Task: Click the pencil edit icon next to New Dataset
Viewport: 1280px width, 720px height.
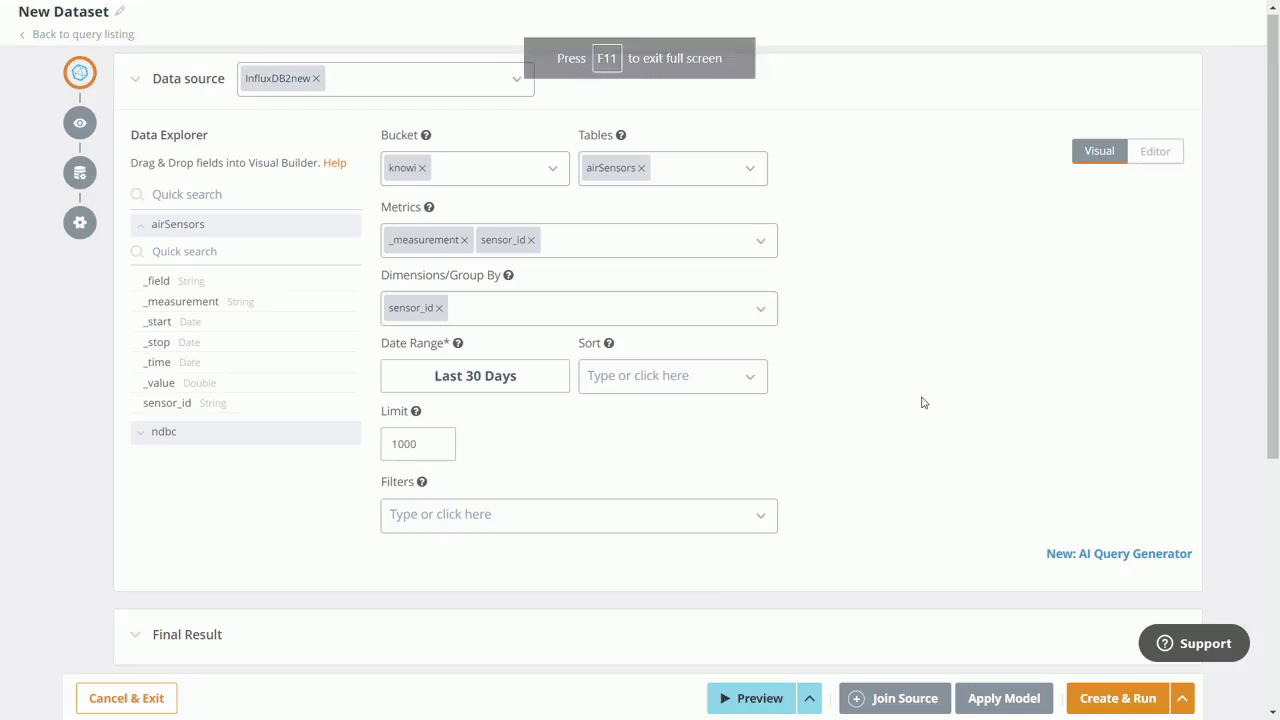Action: 119,11
